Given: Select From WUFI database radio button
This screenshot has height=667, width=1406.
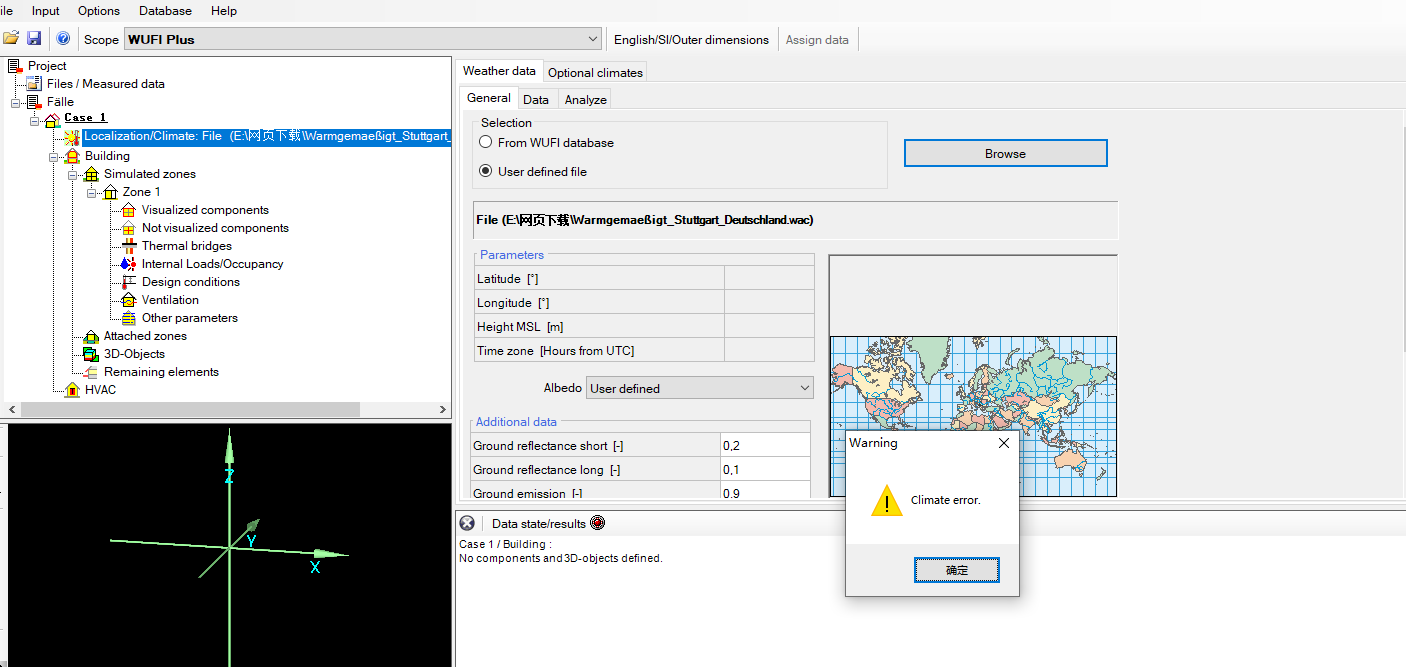Looking at the screenshot, I should click(x=486, y=143).
